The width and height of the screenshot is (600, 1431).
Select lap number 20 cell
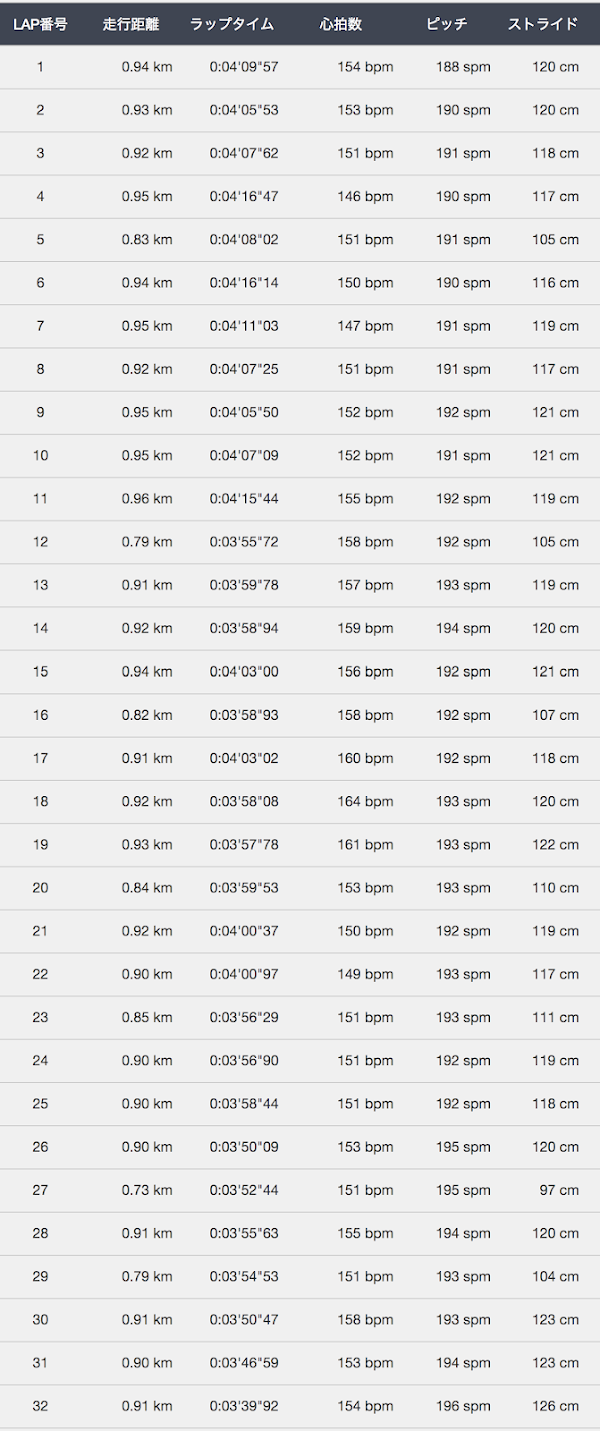[40, 888]
